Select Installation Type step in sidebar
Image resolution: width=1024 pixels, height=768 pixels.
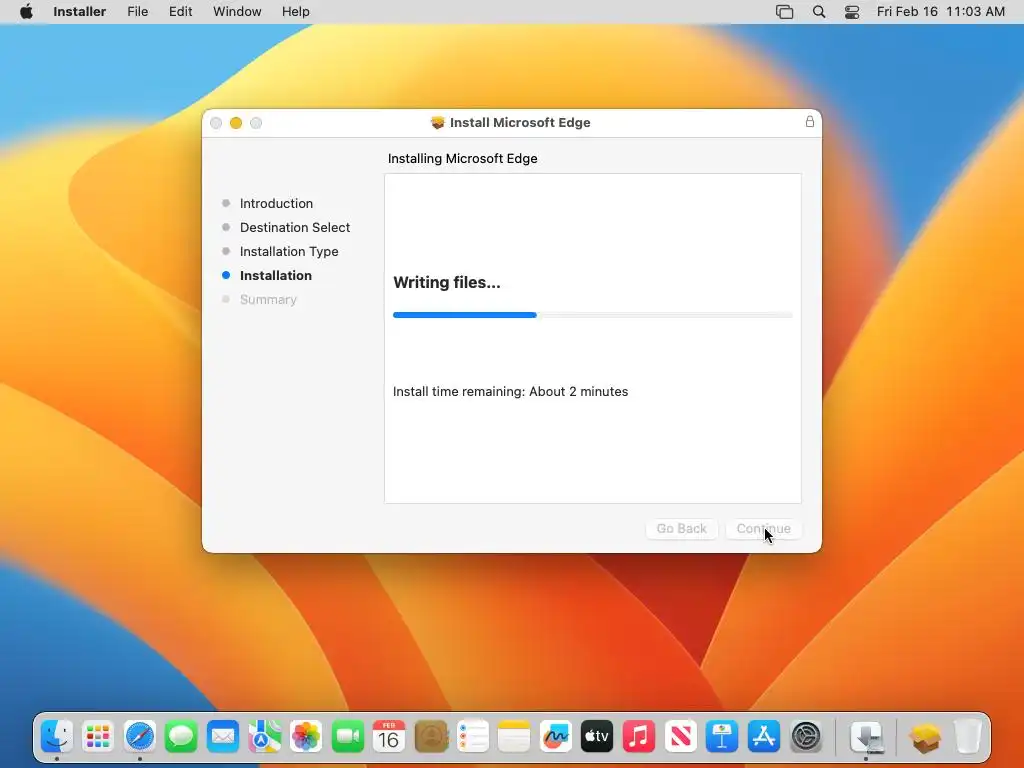click(289, 251)
